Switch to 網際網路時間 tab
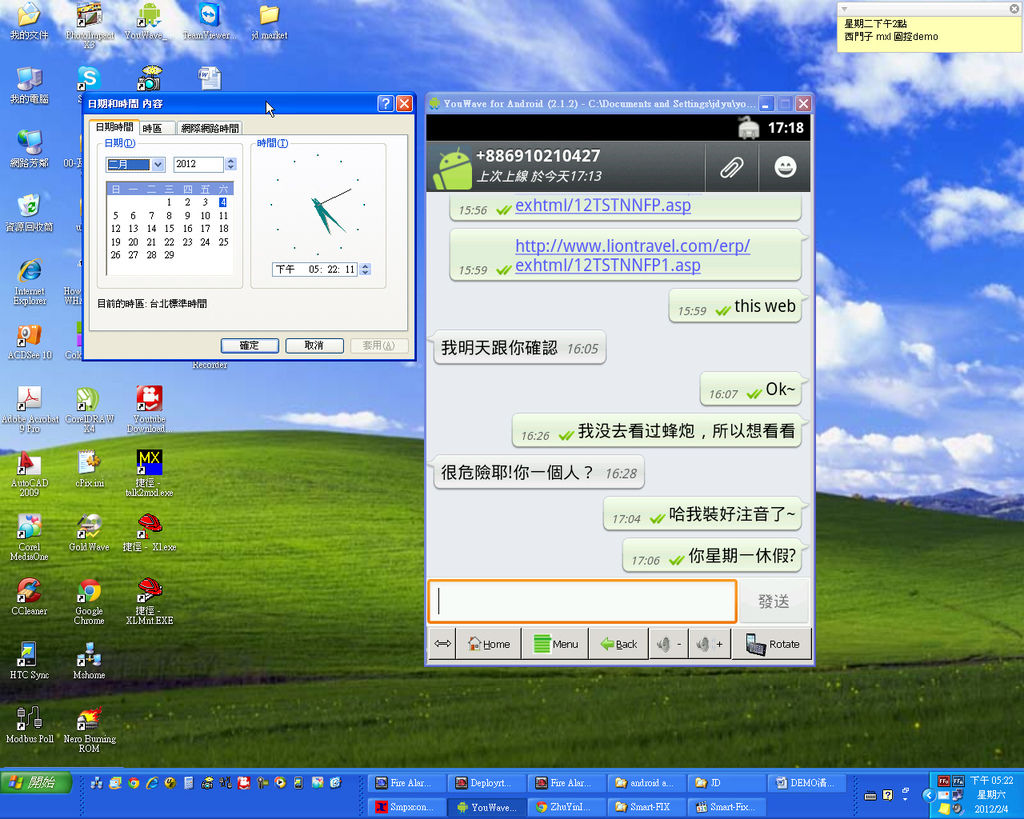The height and width of the screenshot is (819, 1024). coord(210,129)
